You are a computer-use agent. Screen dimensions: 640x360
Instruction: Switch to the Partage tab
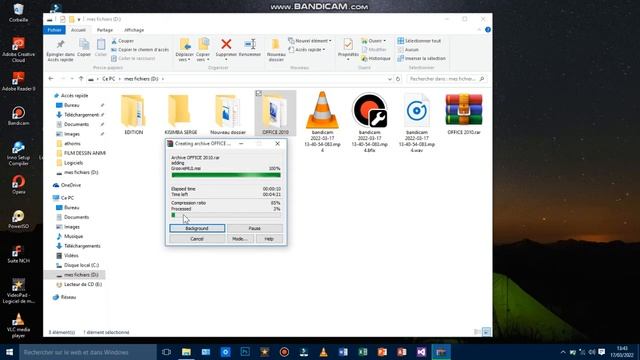pyautogui.click(x=104, y=30)
